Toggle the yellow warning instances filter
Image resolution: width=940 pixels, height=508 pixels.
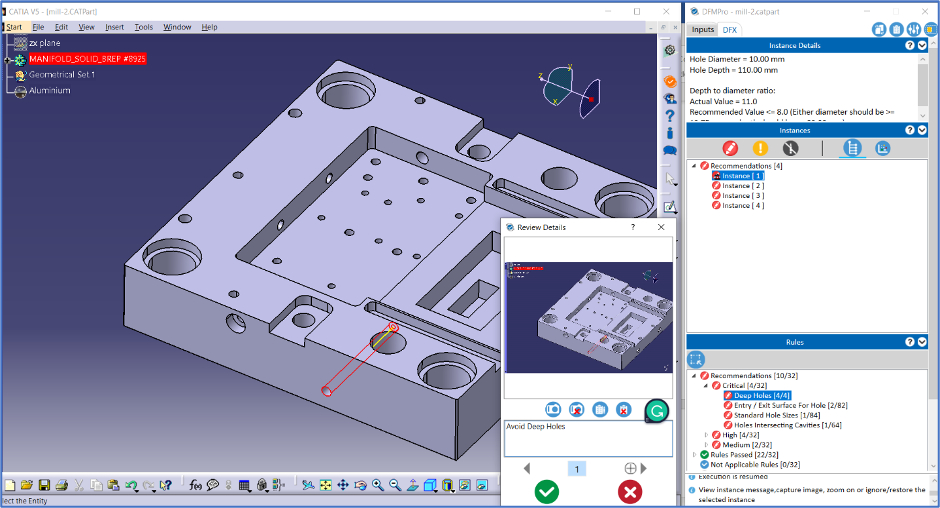760,148
